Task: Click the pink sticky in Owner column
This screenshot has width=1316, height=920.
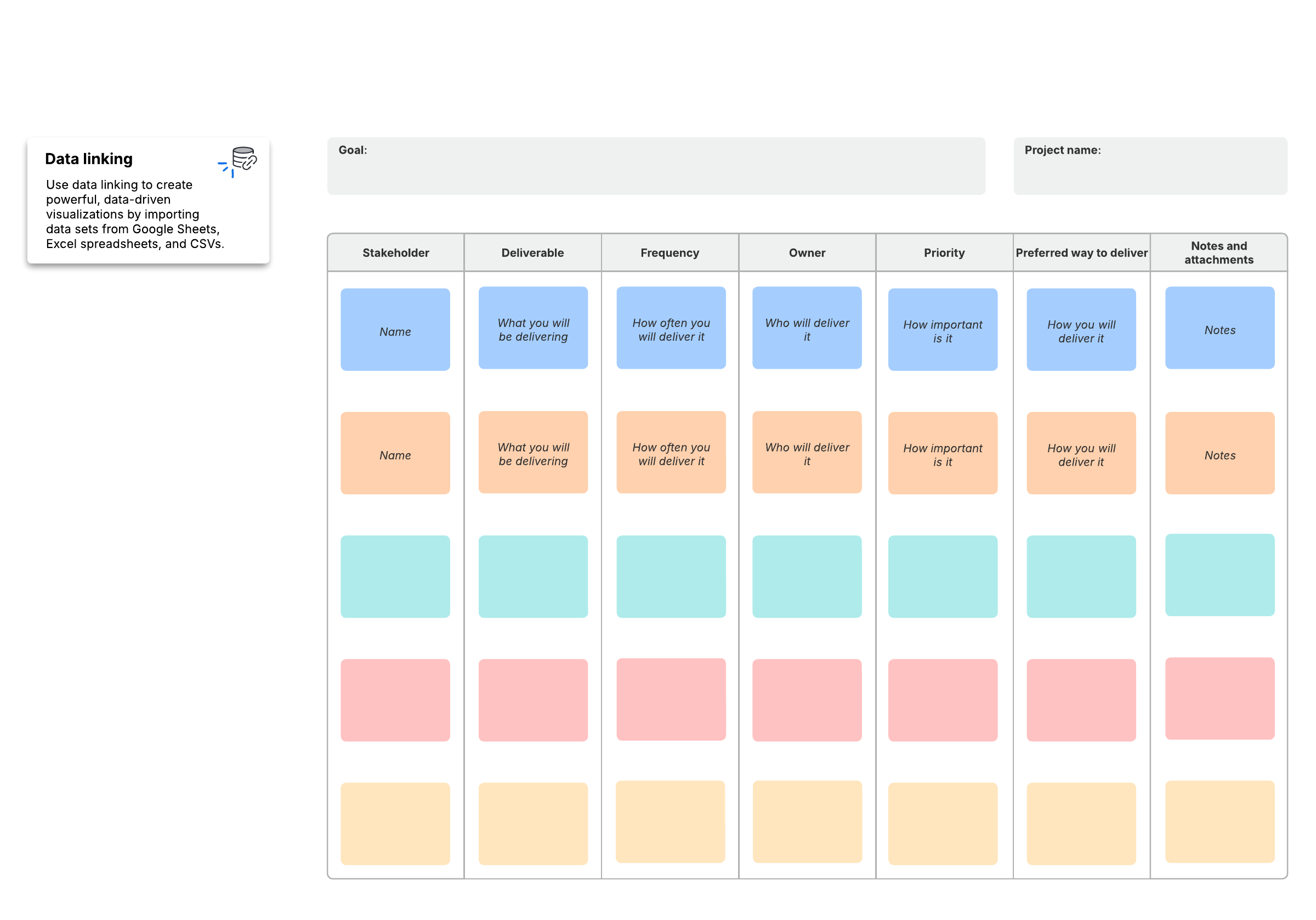Action: click(807, 700)
